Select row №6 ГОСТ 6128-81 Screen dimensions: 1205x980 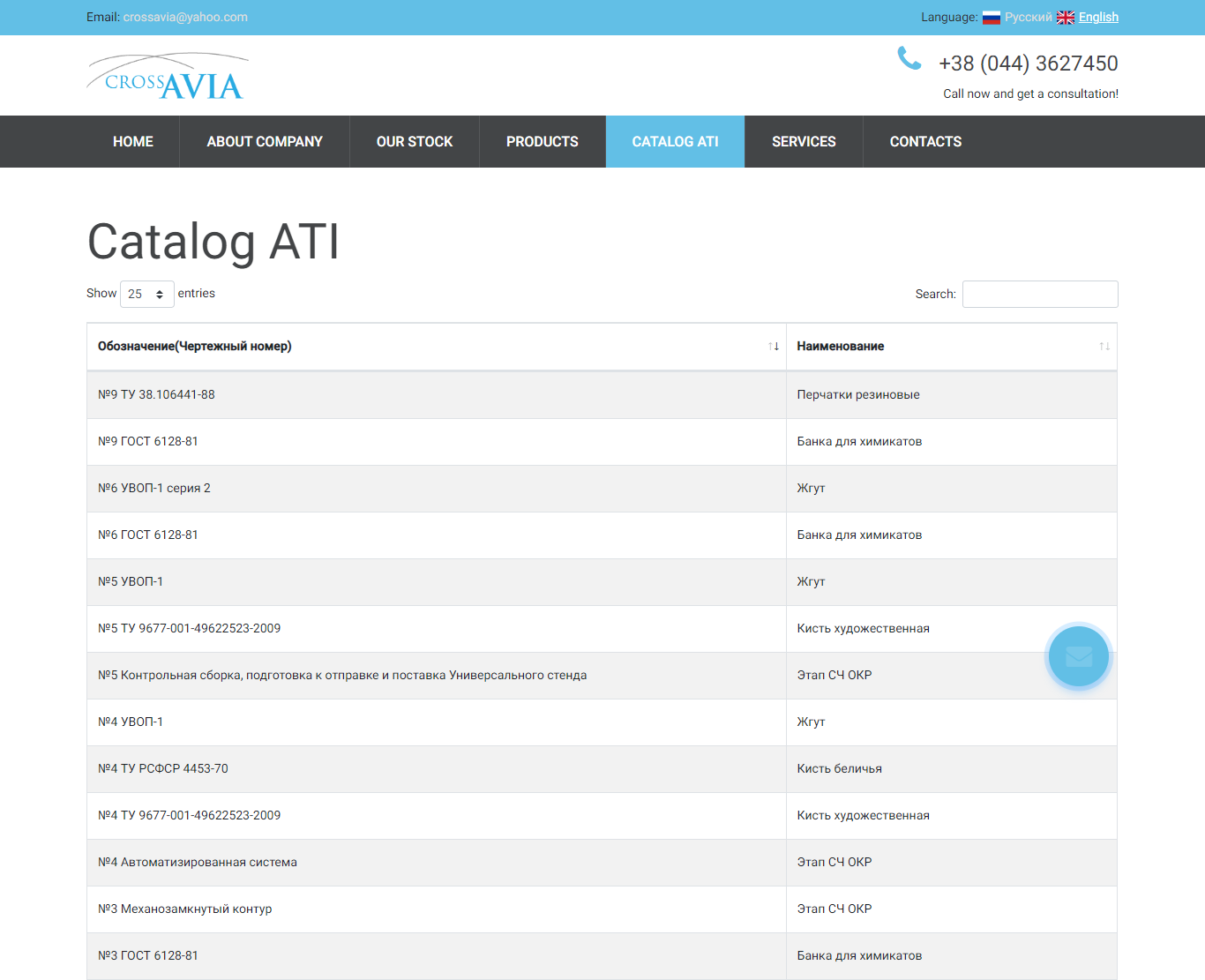click(602, 535)
